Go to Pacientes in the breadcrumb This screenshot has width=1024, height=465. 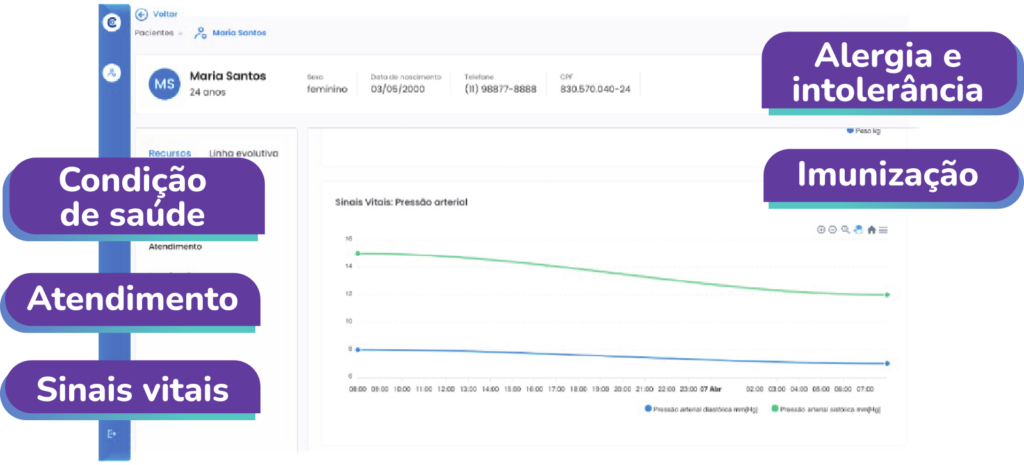click(154, 33)
